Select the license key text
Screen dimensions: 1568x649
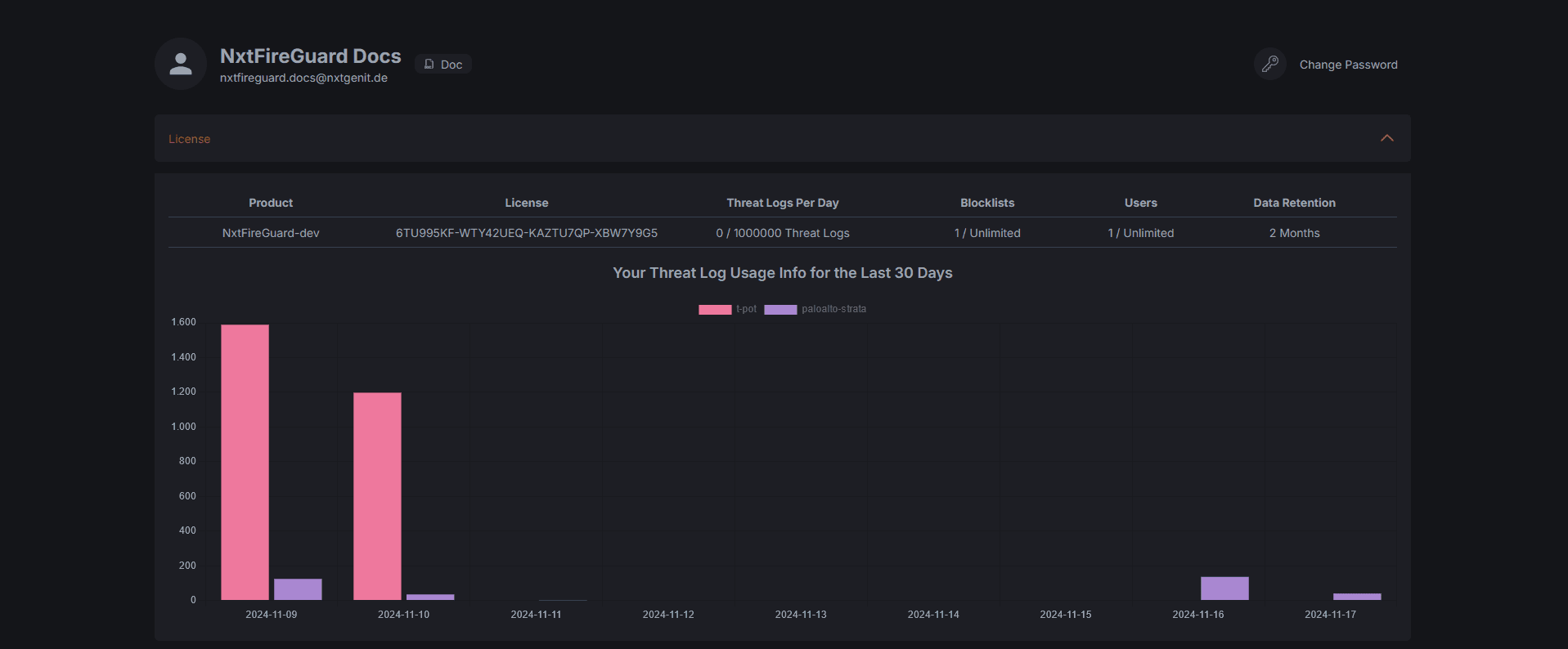[x=526, y=233]
